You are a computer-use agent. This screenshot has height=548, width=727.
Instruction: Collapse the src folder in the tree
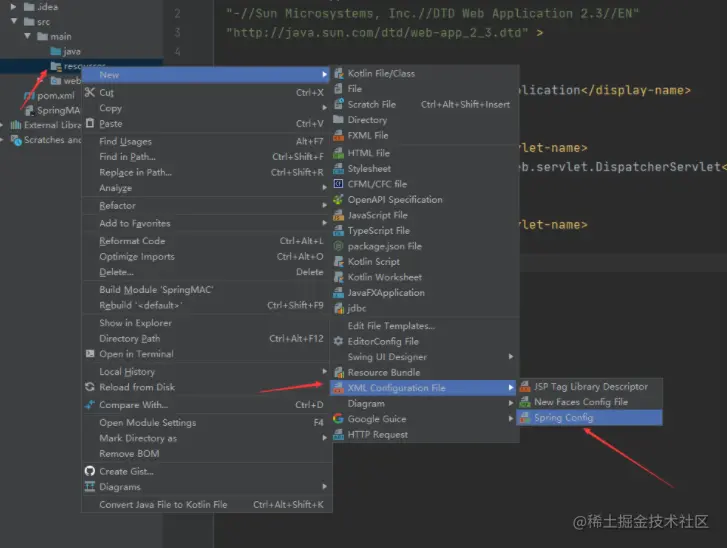14,21
